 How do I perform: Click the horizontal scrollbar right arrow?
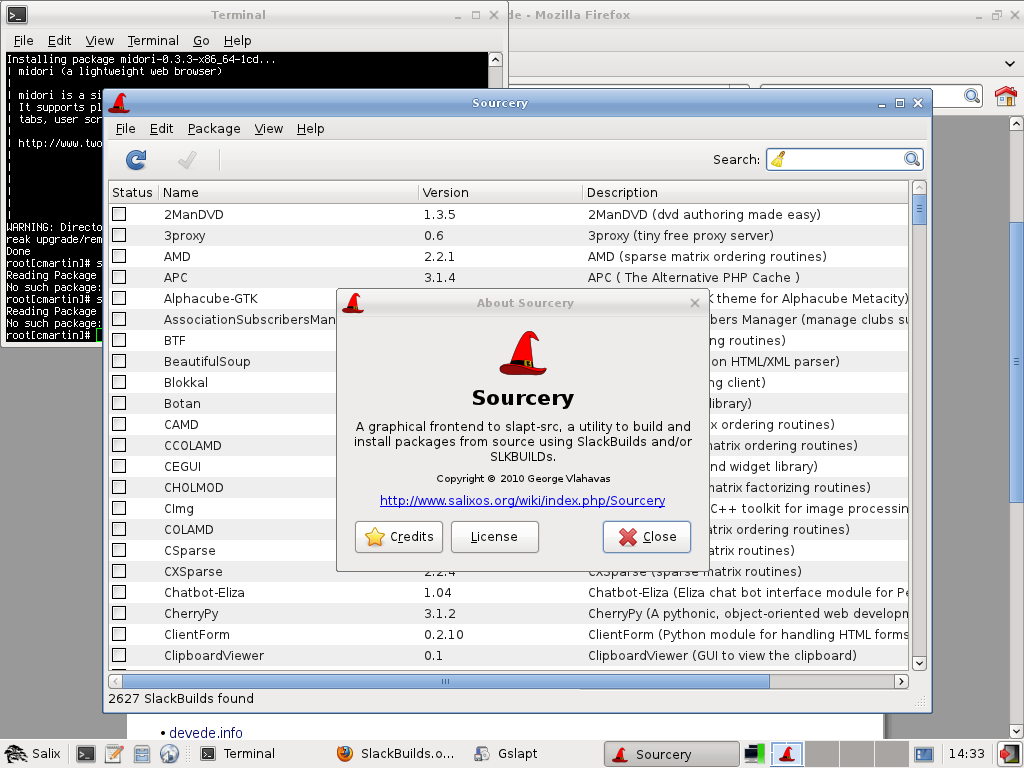[901, 681]
